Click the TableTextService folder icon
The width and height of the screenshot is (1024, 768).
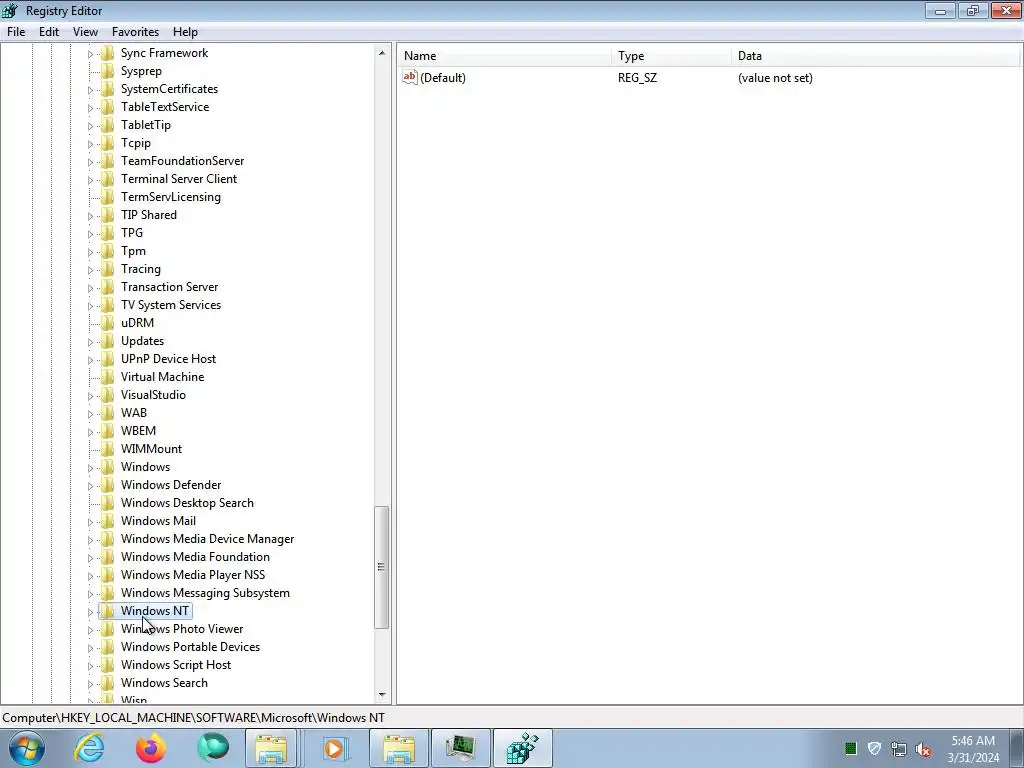click(108, 106)
